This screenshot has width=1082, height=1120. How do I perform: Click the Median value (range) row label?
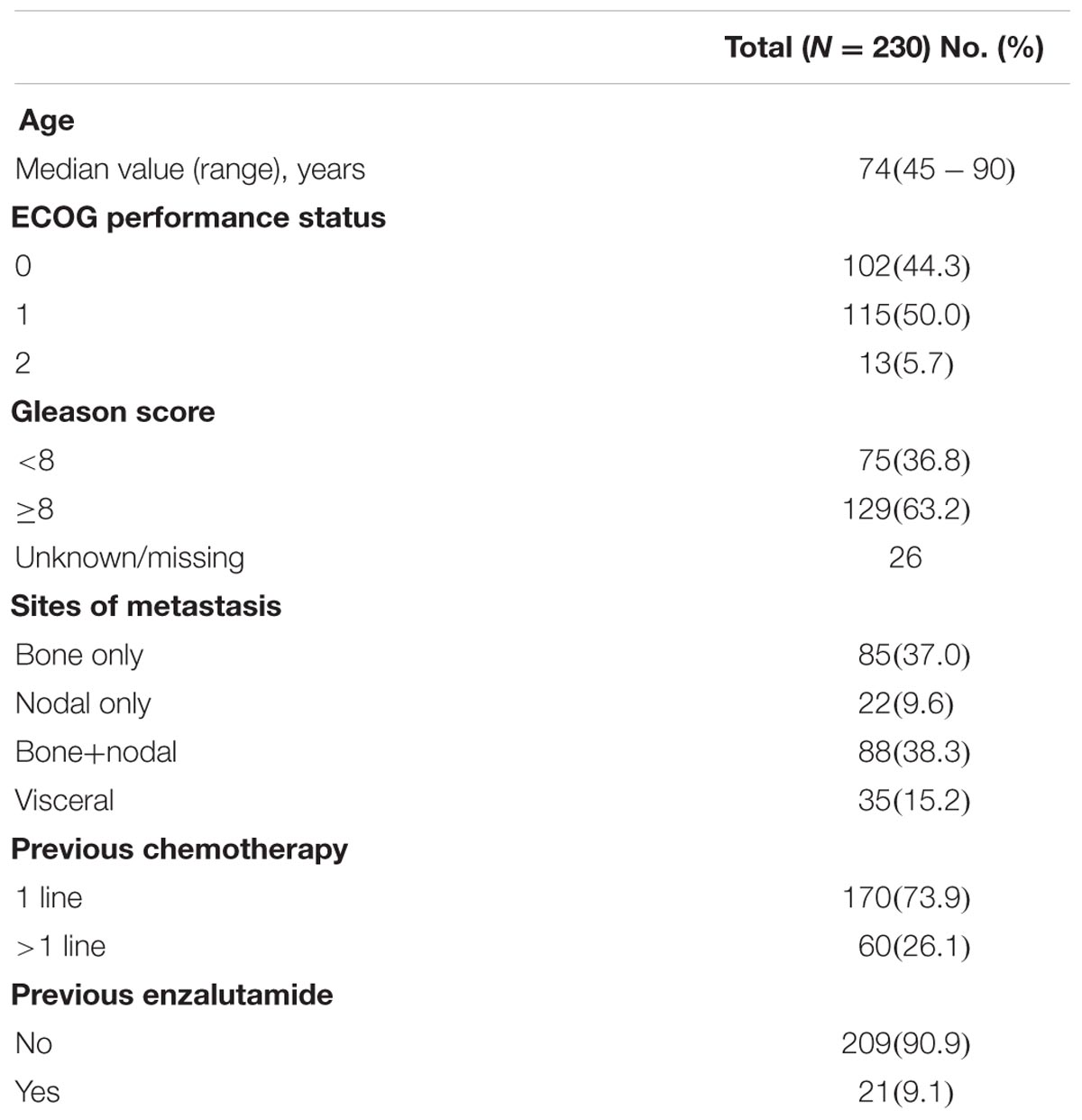(x=190, y=170)
